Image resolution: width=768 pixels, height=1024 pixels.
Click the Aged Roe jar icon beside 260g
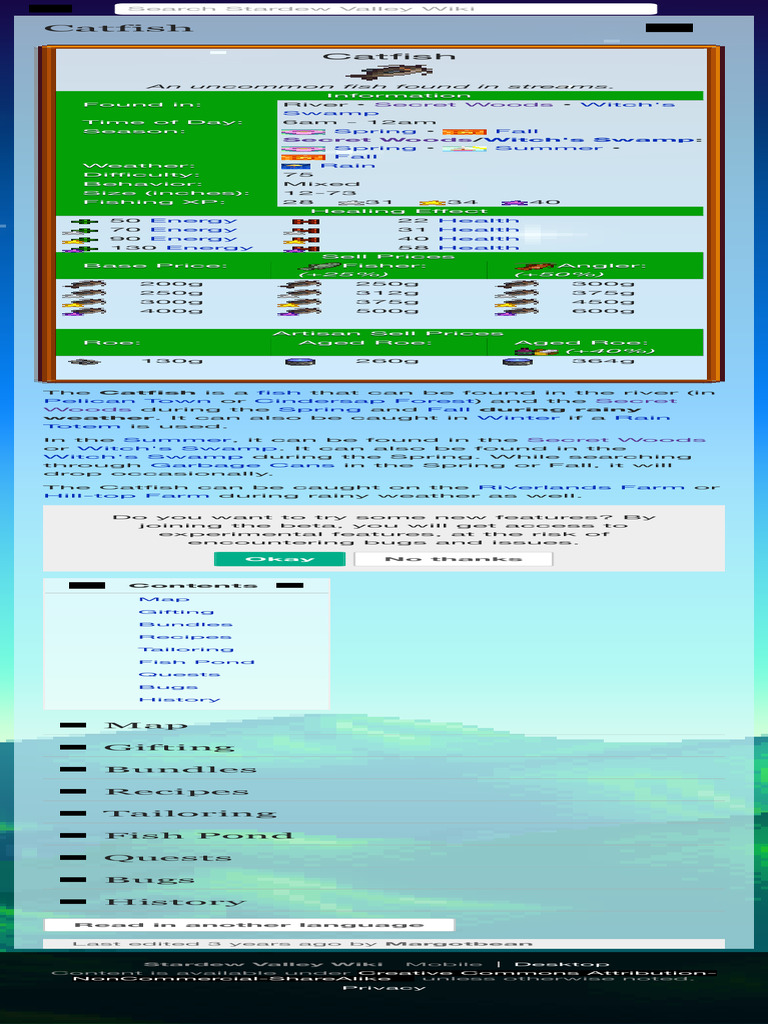click(x=301, y=361)
